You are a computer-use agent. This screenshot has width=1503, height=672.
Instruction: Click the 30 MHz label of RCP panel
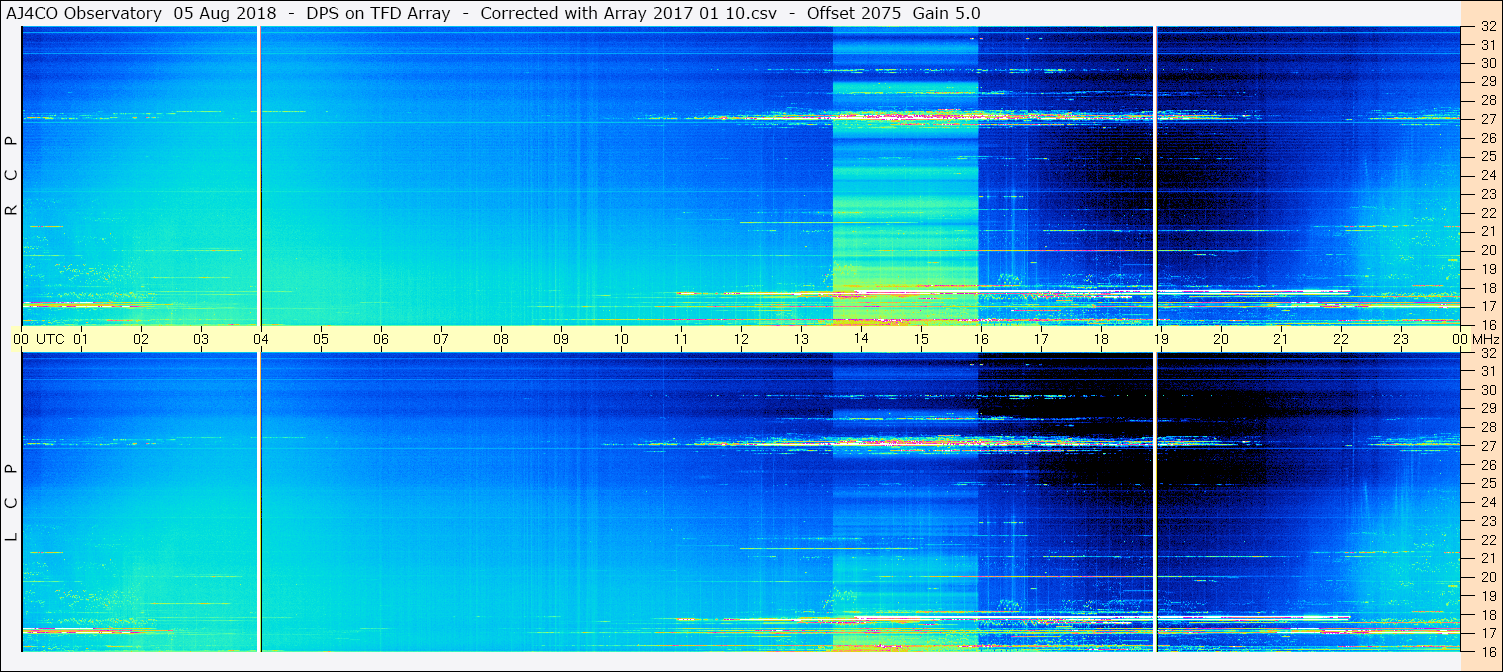[1488, 62]
